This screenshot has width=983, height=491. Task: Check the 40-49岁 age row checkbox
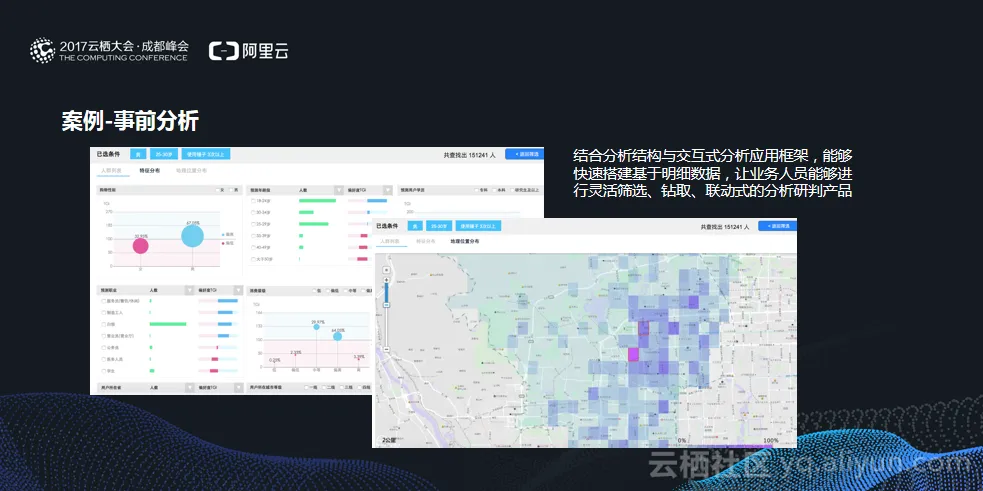[253, 247]
